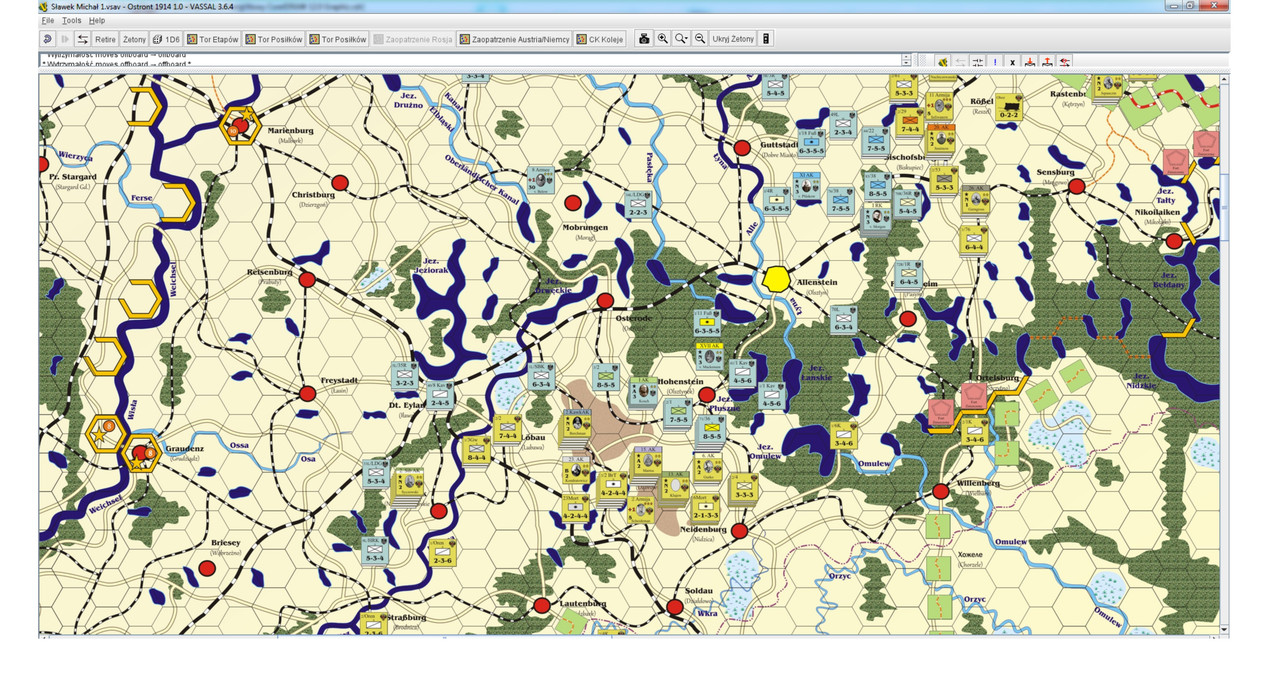This screenshot has width=1280, height=692.
Task: Select the red city dot at Nikolaiken
Action: pyautogui.click(x=1174, y=241)
